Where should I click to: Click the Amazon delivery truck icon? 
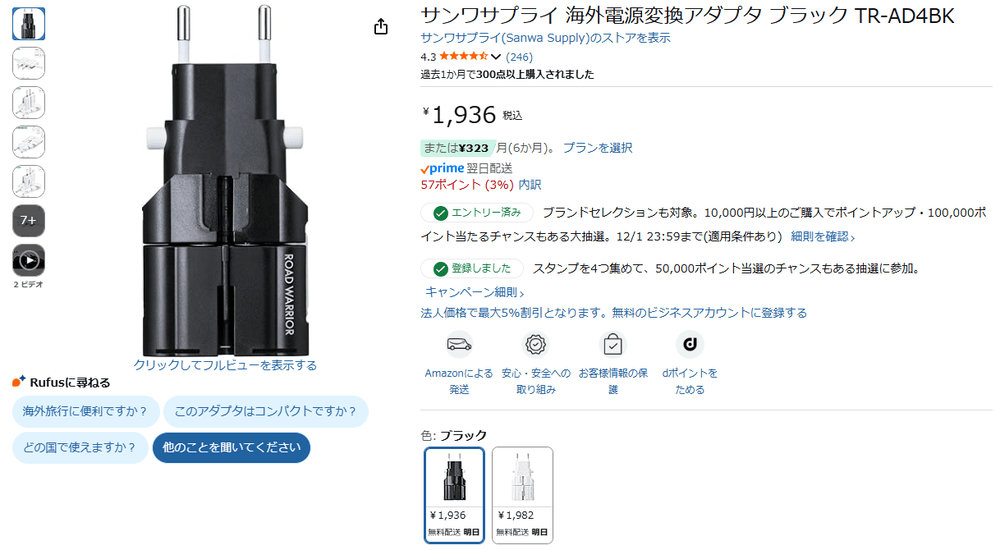(459, 345)
